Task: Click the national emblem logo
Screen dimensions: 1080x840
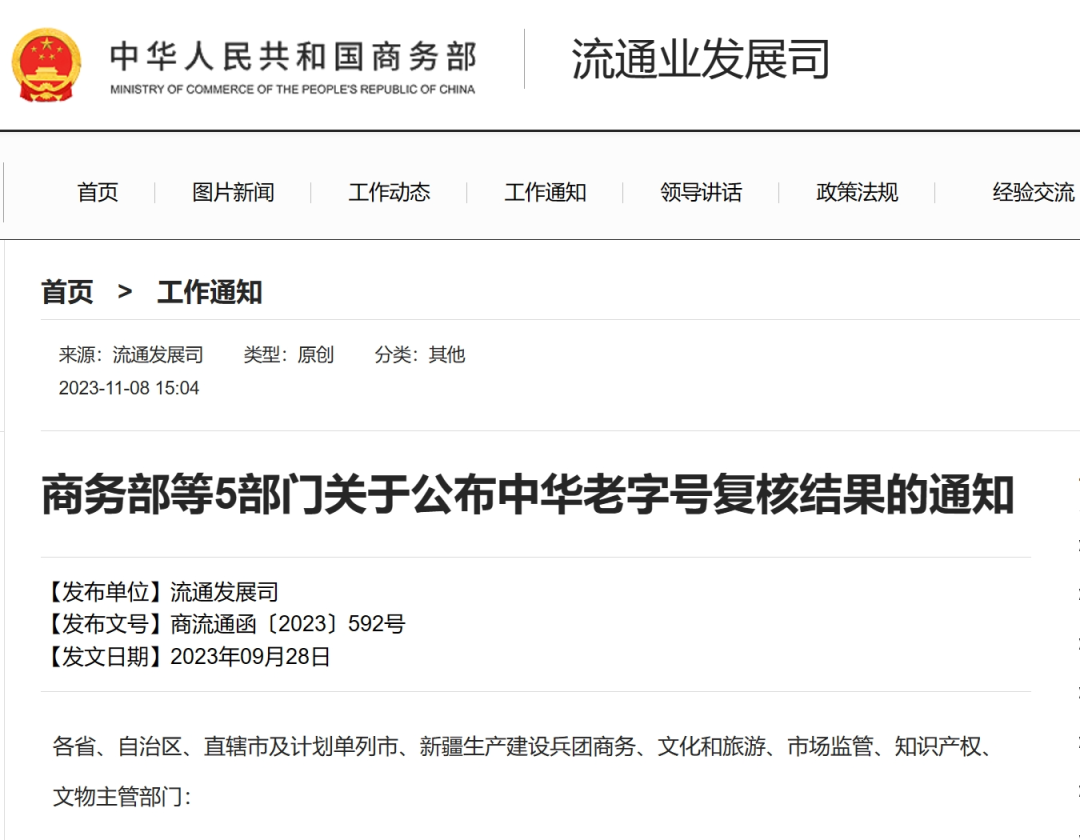Action: [x=47, y=62]
